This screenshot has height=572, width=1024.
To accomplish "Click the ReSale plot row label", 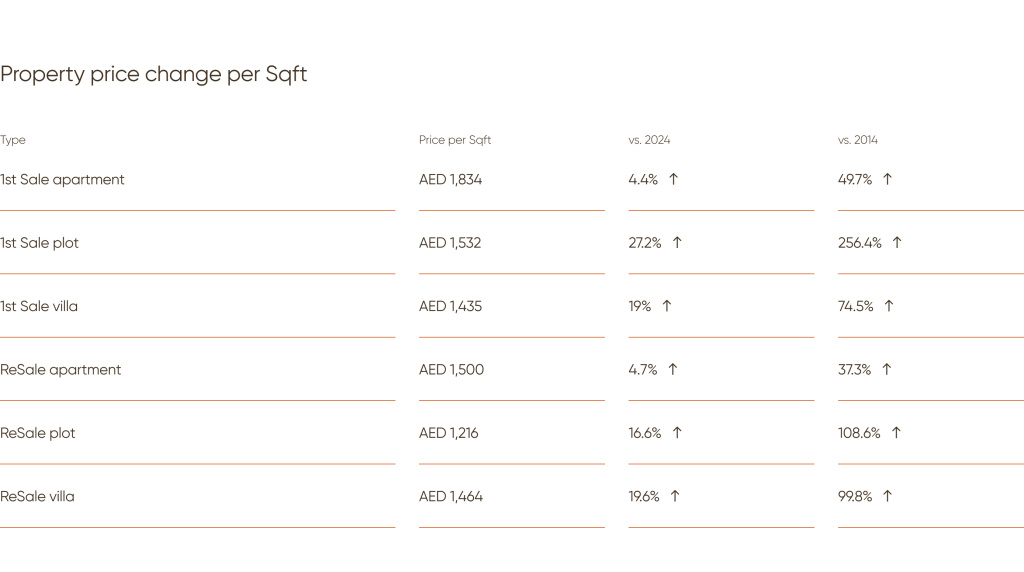I will click(x=38, y=433).
